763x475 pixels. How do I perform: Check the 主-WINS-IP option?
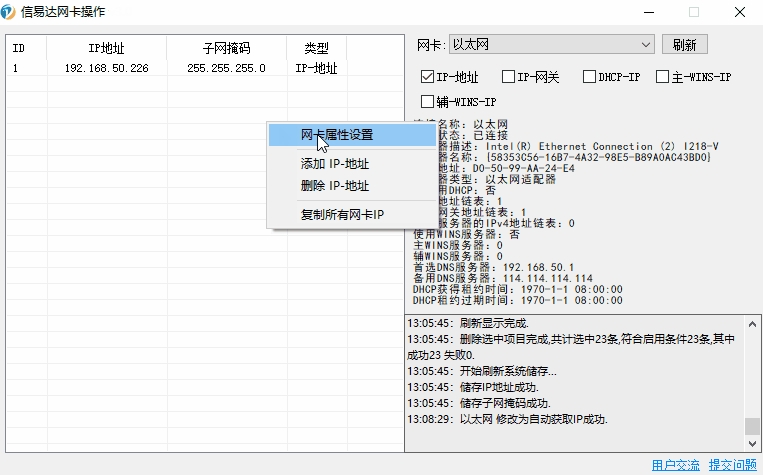[663, 77]
